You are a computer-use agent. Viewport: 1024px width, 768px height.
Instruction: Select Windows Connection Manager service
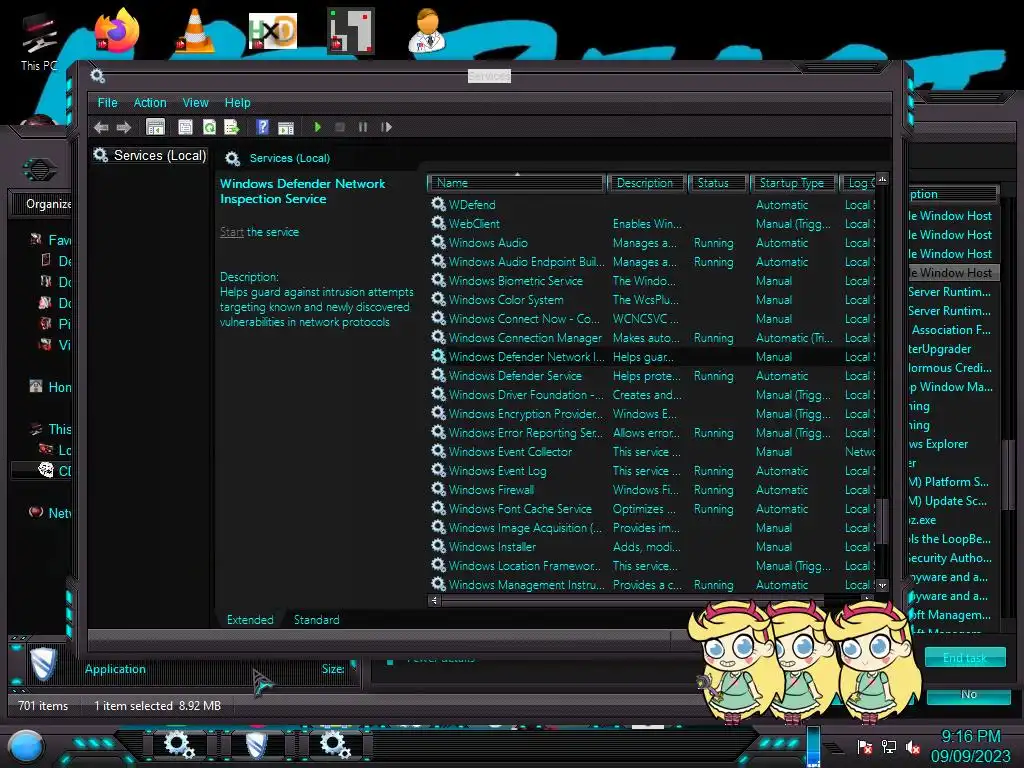tap(652, 338)
